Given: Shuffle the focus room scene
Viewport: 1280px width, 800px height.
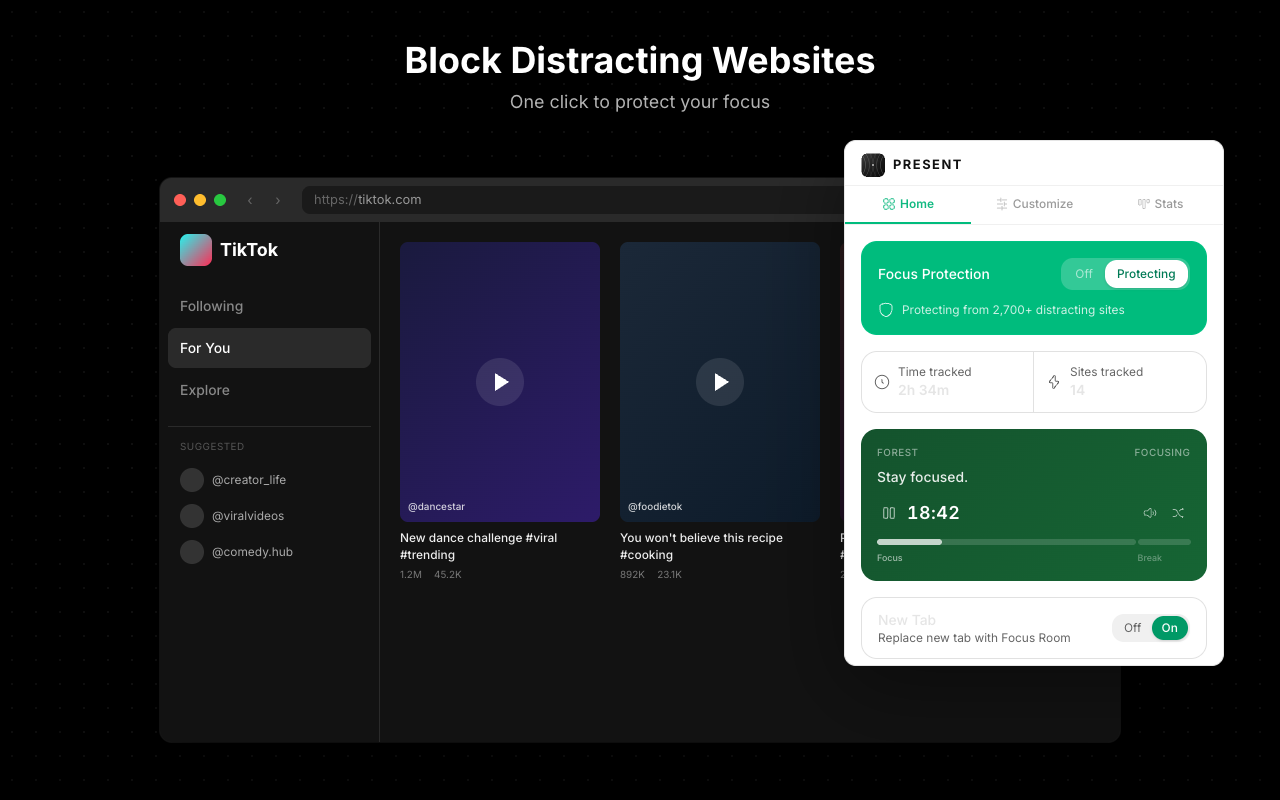Looking at the screenshot, I should (1178, 513).
